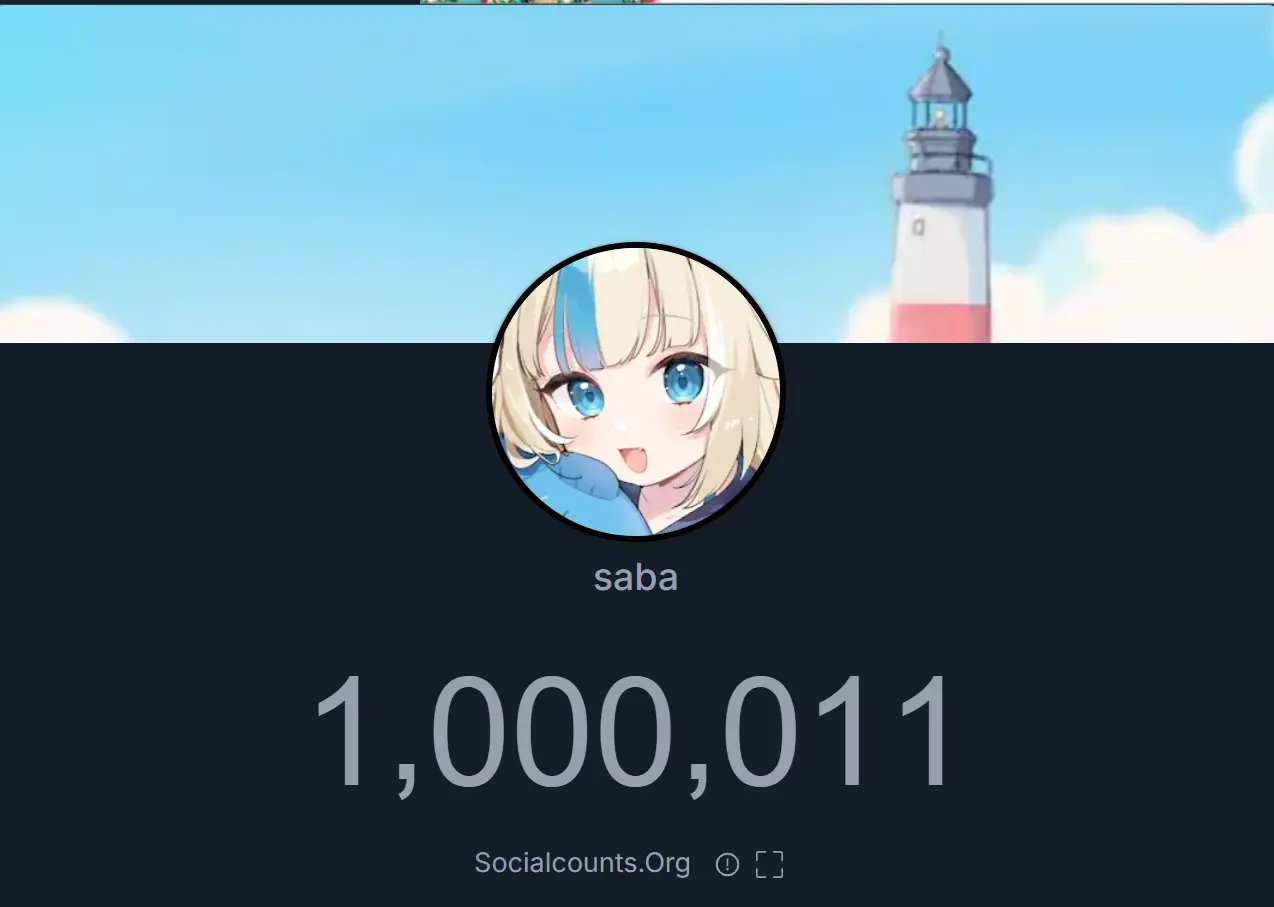The width and height of the screenshot is (1274, 907).
Task: Click the blue sky area of the banner
Action: tap(400, 150)
